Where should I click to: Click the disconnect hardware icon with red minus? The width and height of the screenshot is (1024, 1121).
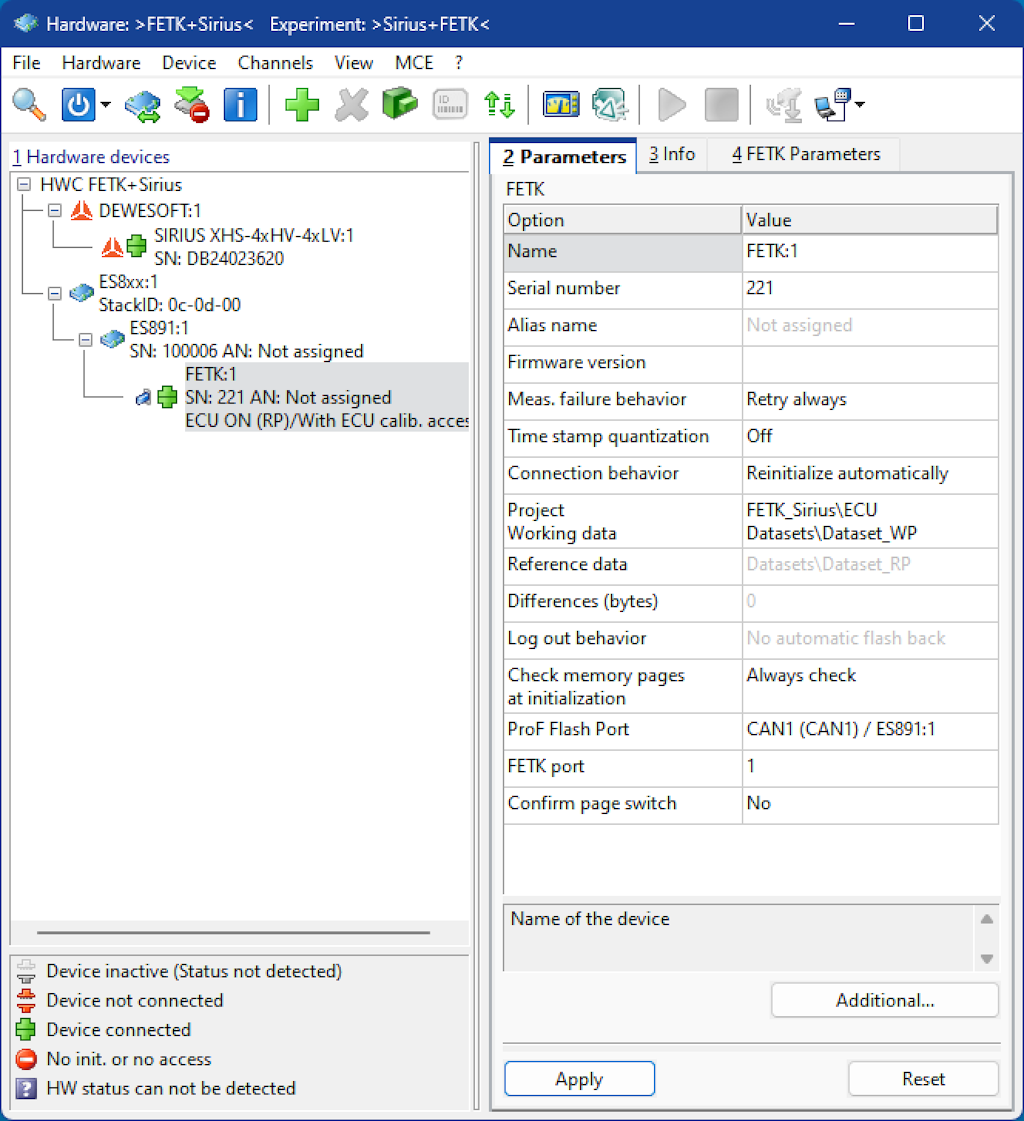pos(192,104)
